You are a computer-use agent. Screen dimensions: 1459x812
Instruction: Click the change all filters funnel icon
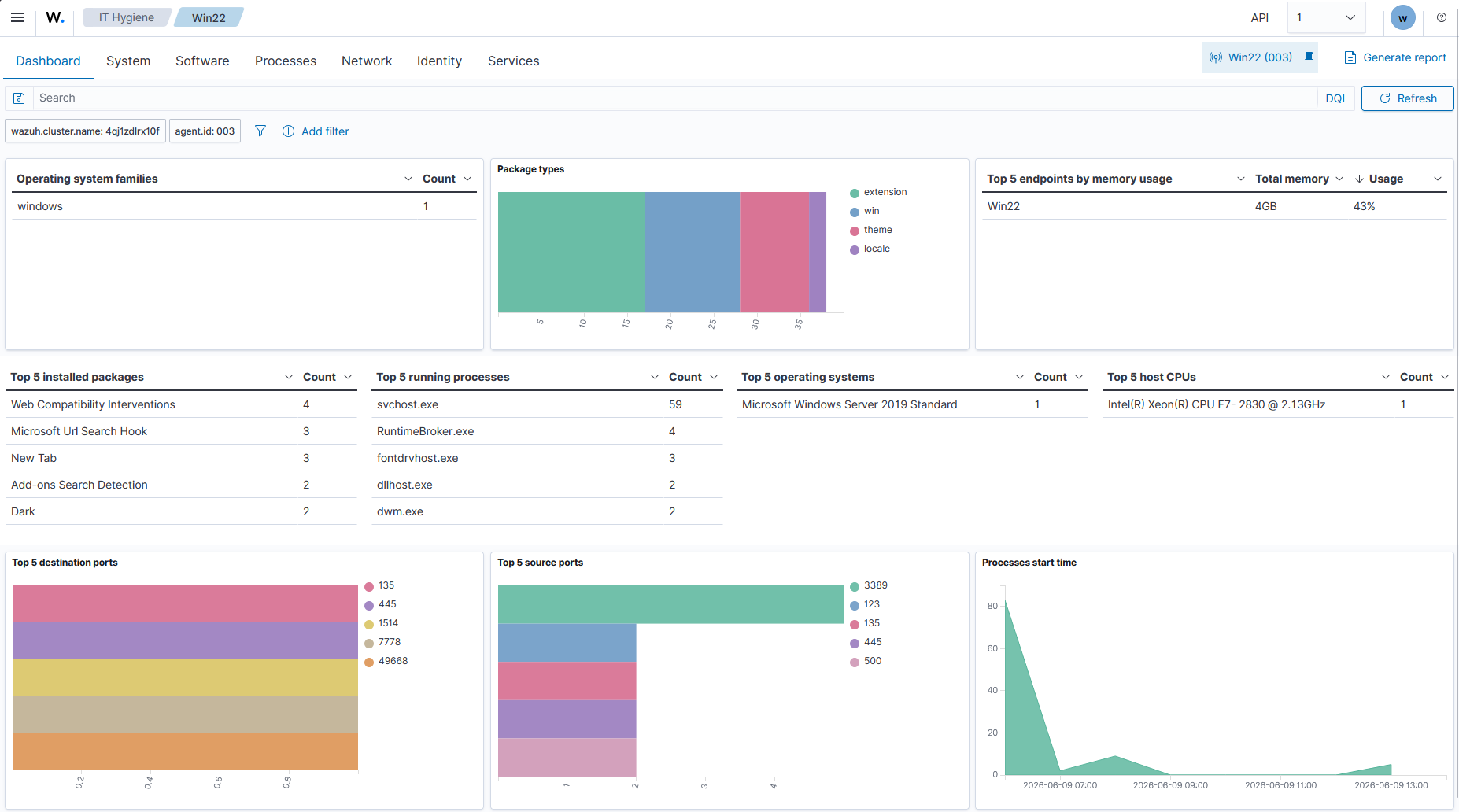pyautogui.click(x=260, y=131)
